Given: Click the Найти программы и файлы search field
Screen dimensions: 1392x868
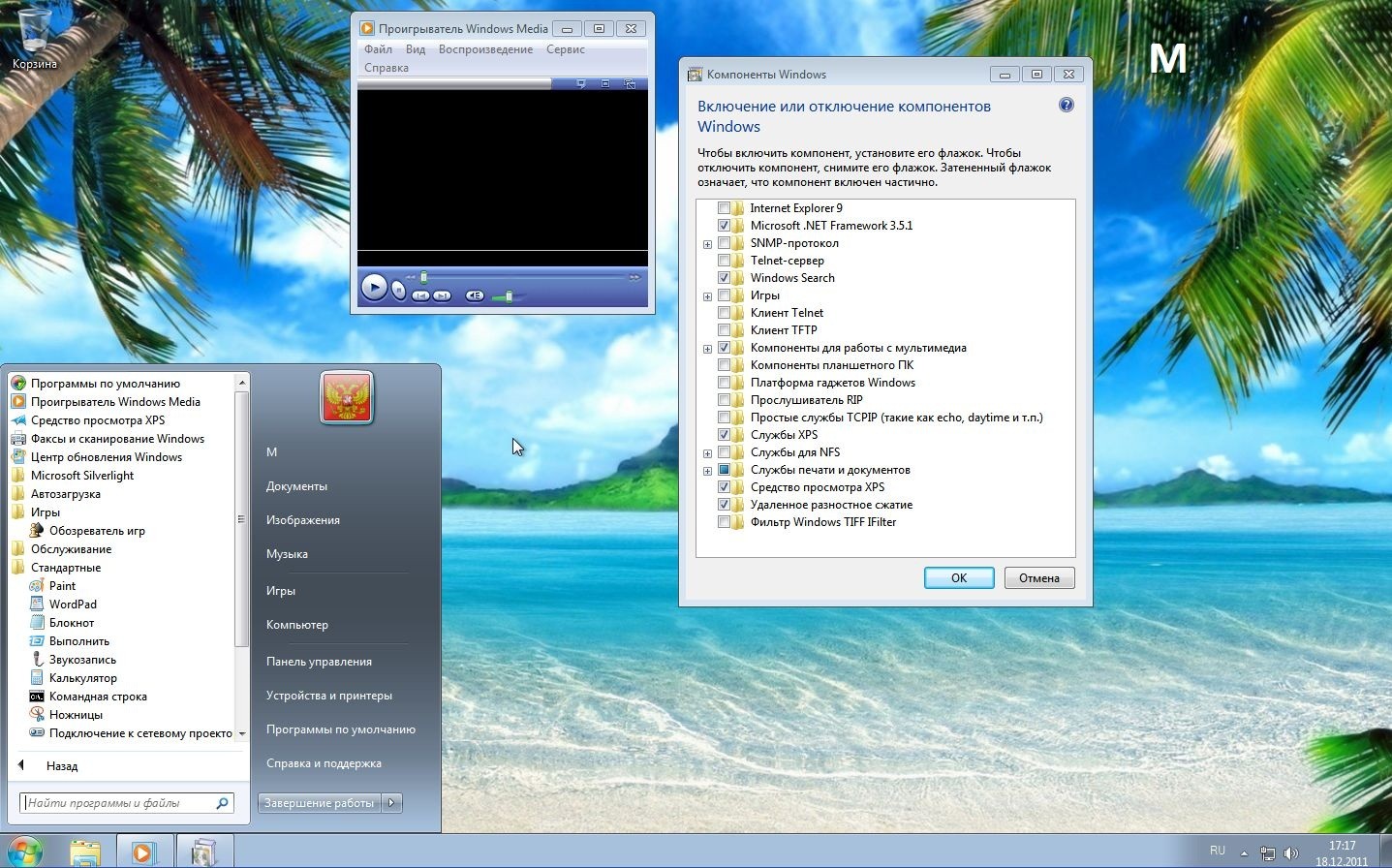Looking at the screenshot, I should [x=126, y=803].
